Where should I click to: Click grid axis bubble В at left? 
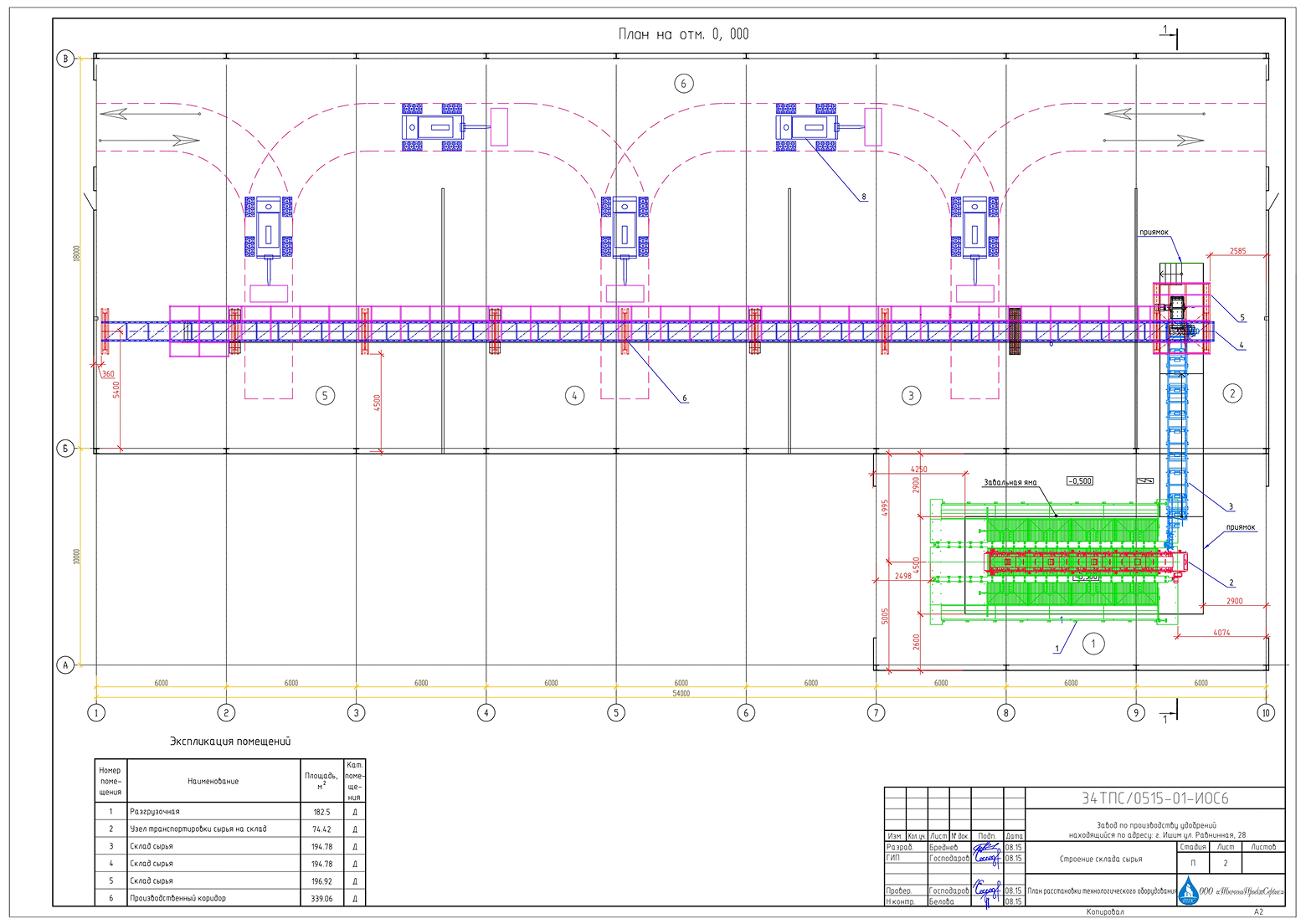click(x=65, y=59)
